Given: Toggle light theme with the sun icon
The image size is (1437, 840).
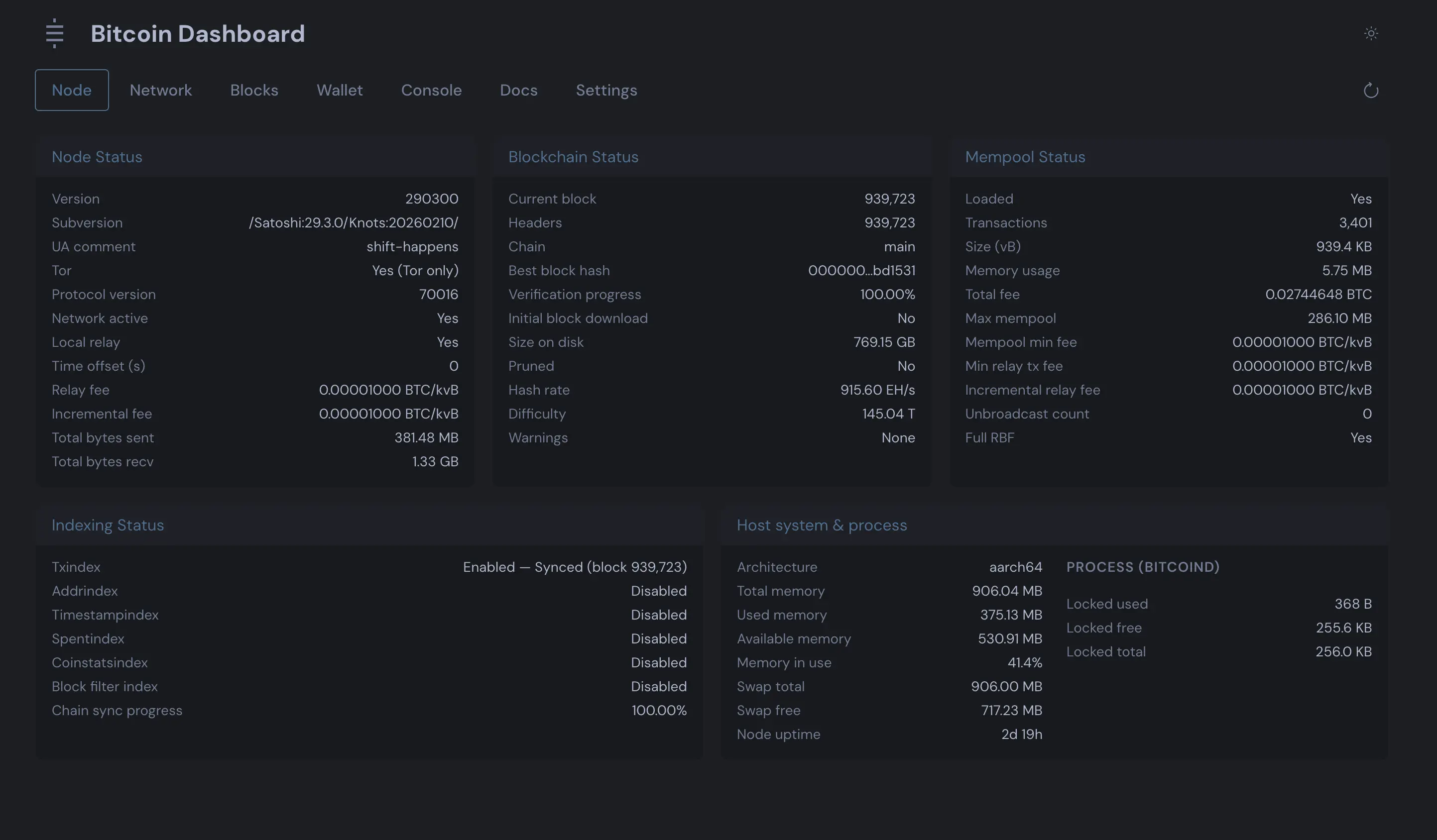Looking at the screenshot, I should 1371,34.
